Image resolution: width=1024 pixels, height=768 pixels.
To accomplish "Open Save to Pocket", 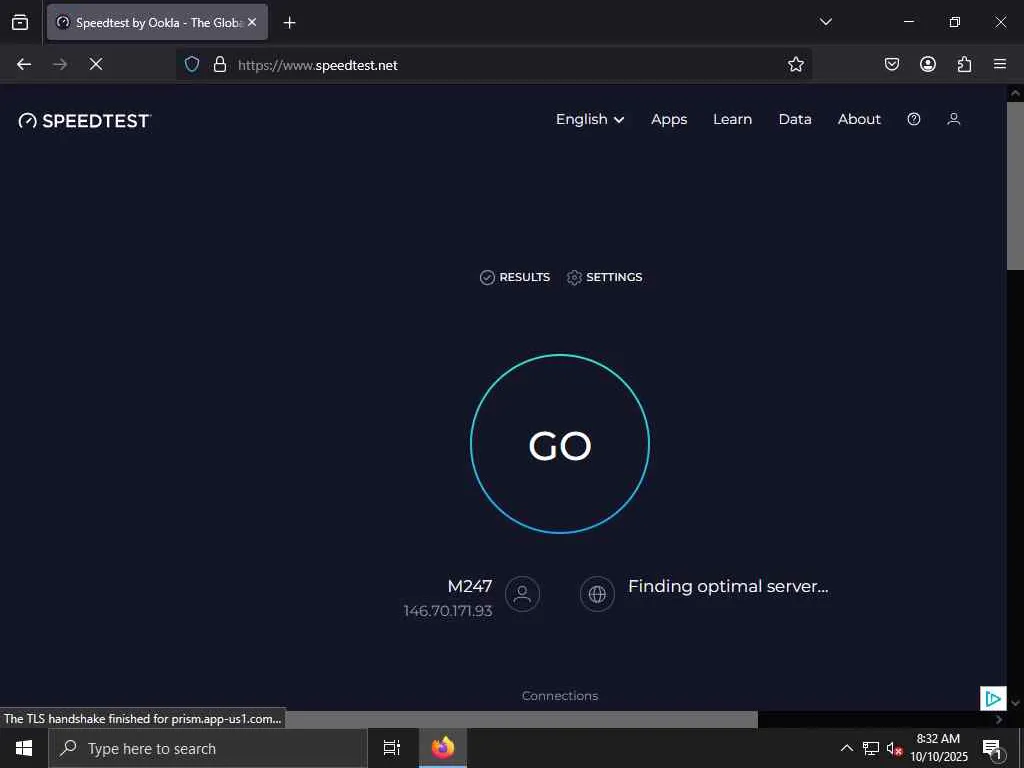I will tap(892, 64).
